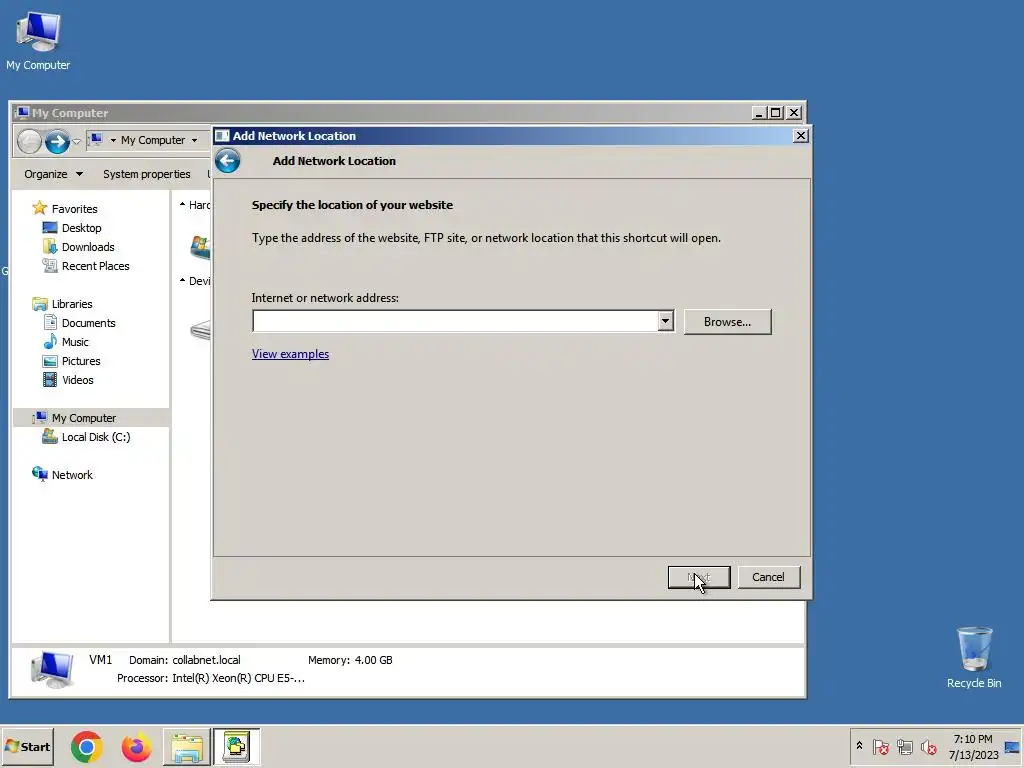Click the muted volume tray icon
Screen dimensions: 1024x768
[x=928, y=746]
